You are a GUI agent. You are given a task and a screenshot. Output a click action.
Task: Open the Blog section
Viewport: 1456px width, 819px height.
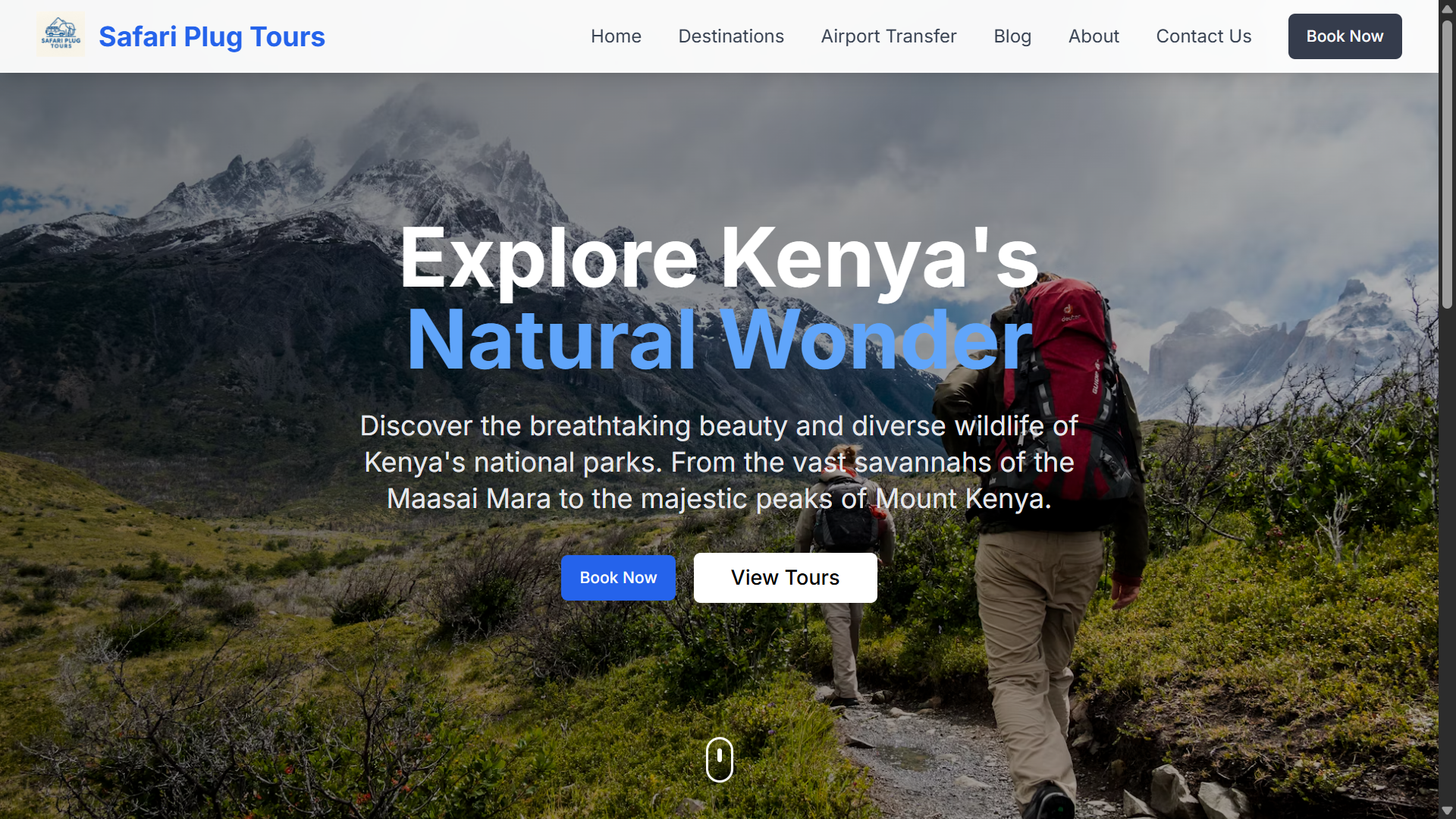tap(1012, 36)
